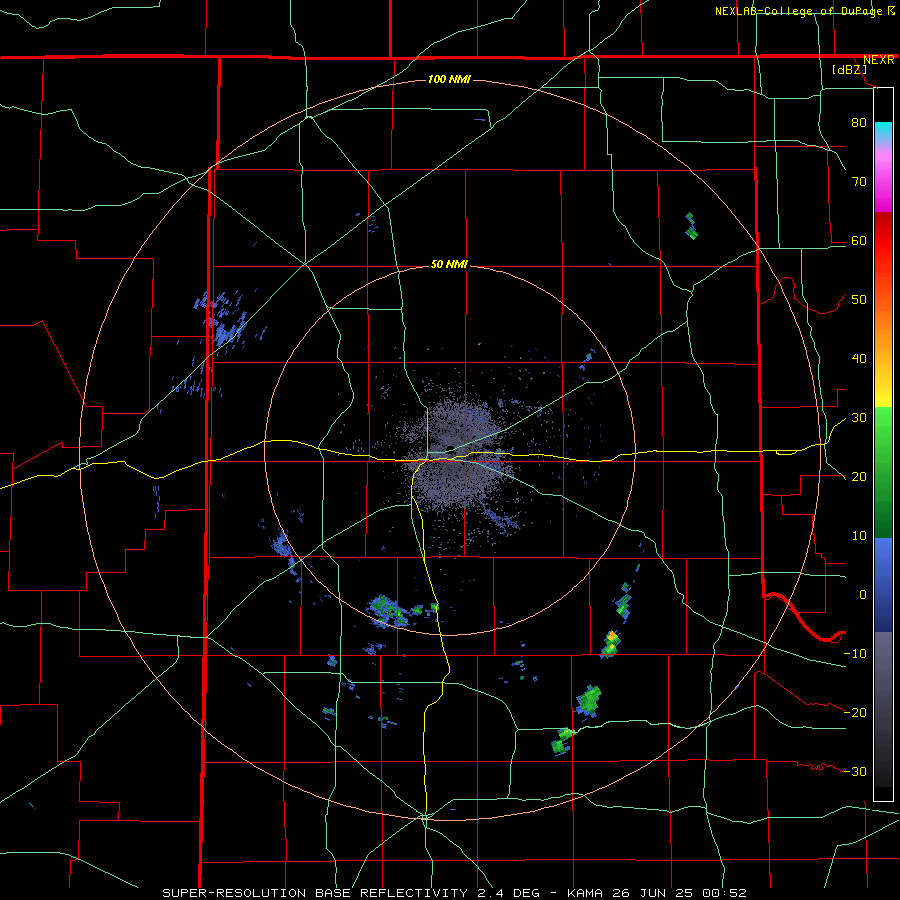This screenshot has height=900, width=900.
Task: Click the [dBZ] unit label
Action: [x=849, y=70]
